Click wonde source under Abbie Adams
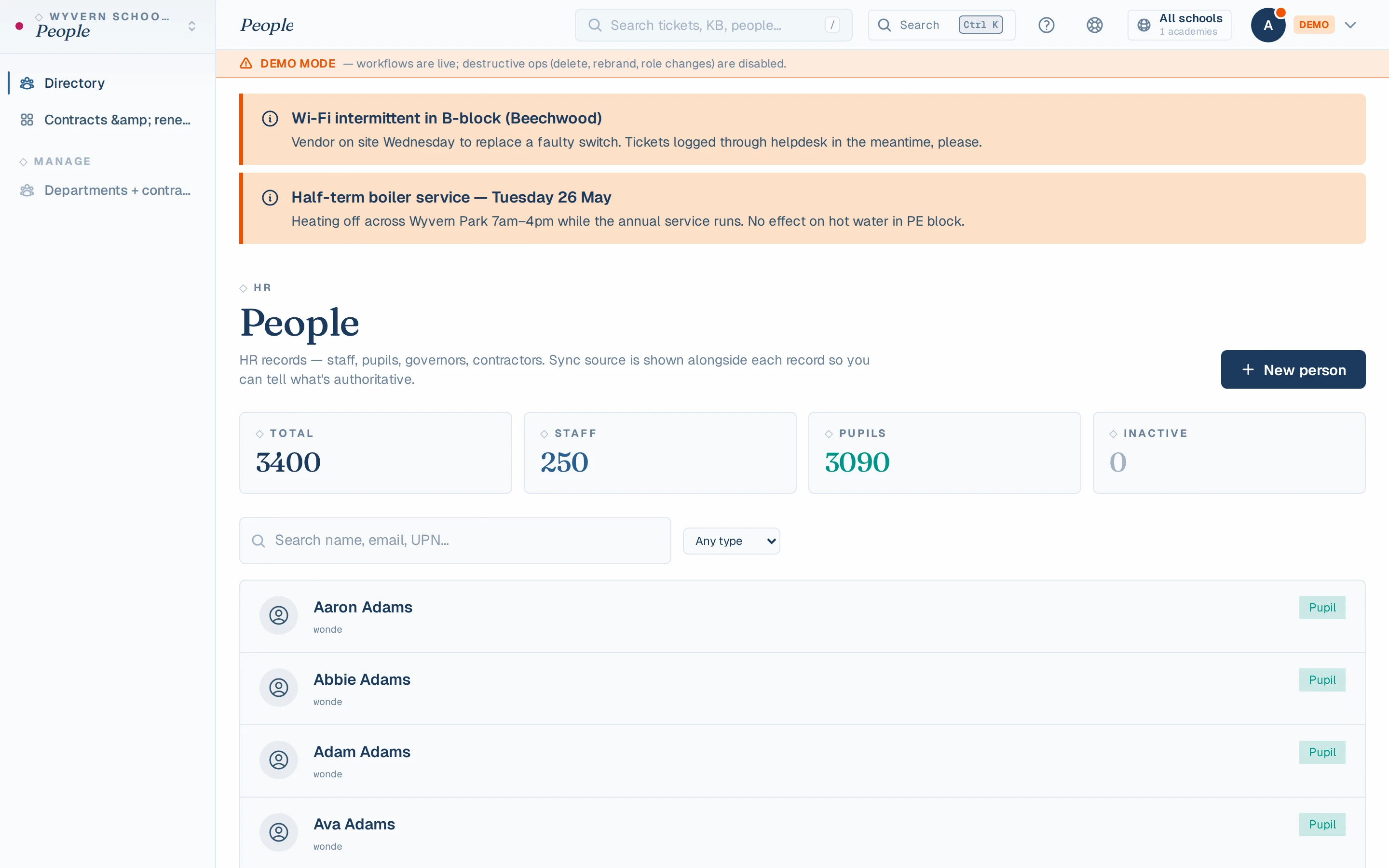1389x868 pixels. pos(328,702)
